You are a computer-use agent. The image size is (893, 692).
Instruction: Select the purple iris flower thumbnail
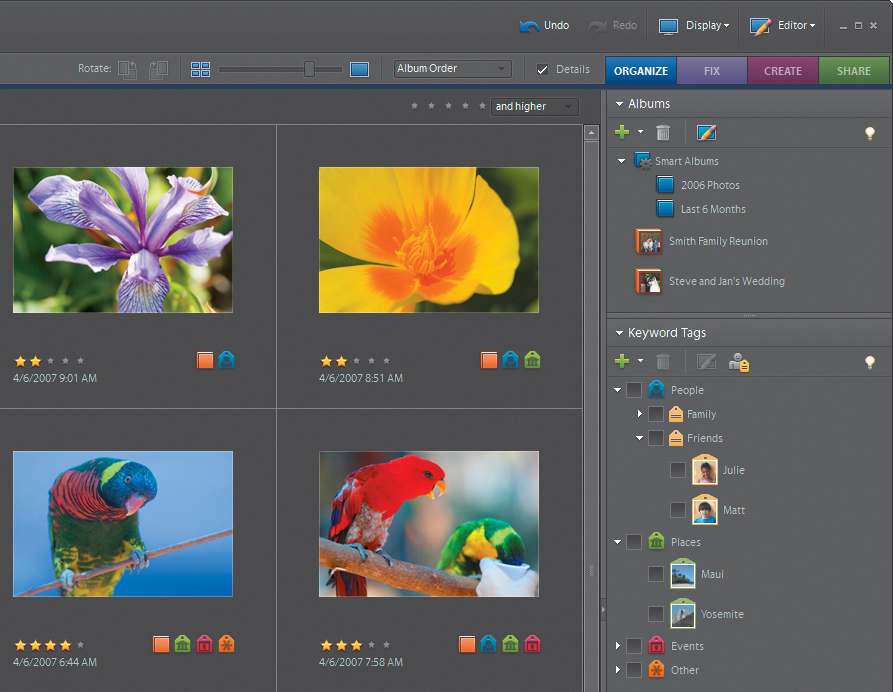point(123,239)
